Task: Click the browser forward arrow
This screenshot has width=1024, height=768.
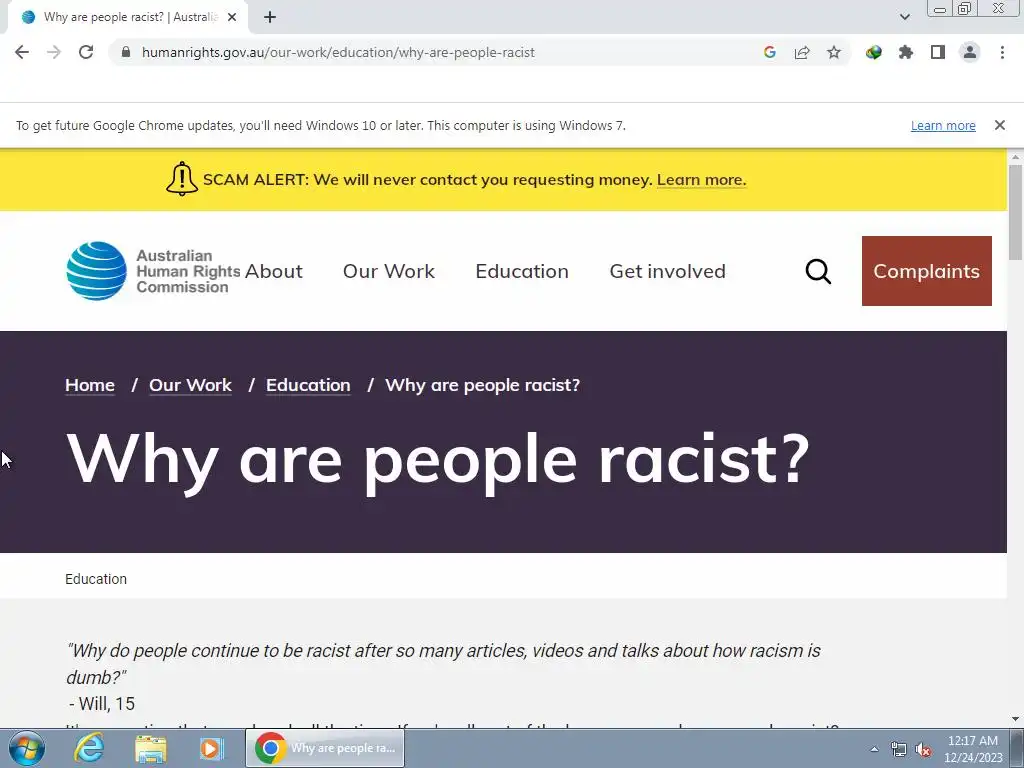Action: click(x=54, y=52)
